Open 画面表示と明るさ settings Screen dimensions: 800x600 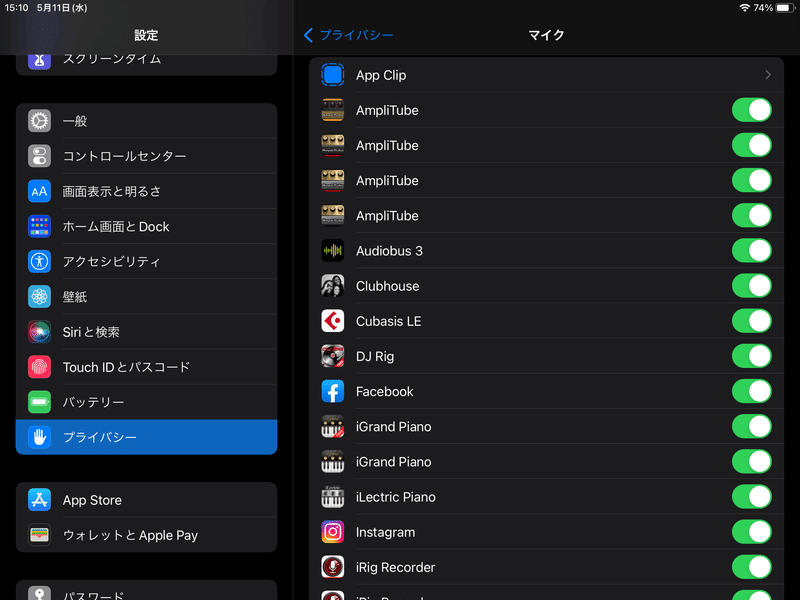[146, 191]
